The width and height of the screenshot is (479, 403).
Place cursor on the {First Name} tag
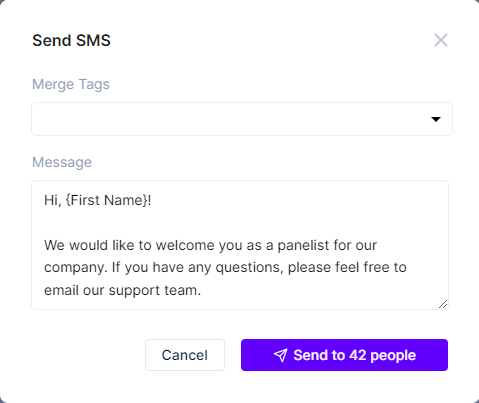(x=106, y=200)
